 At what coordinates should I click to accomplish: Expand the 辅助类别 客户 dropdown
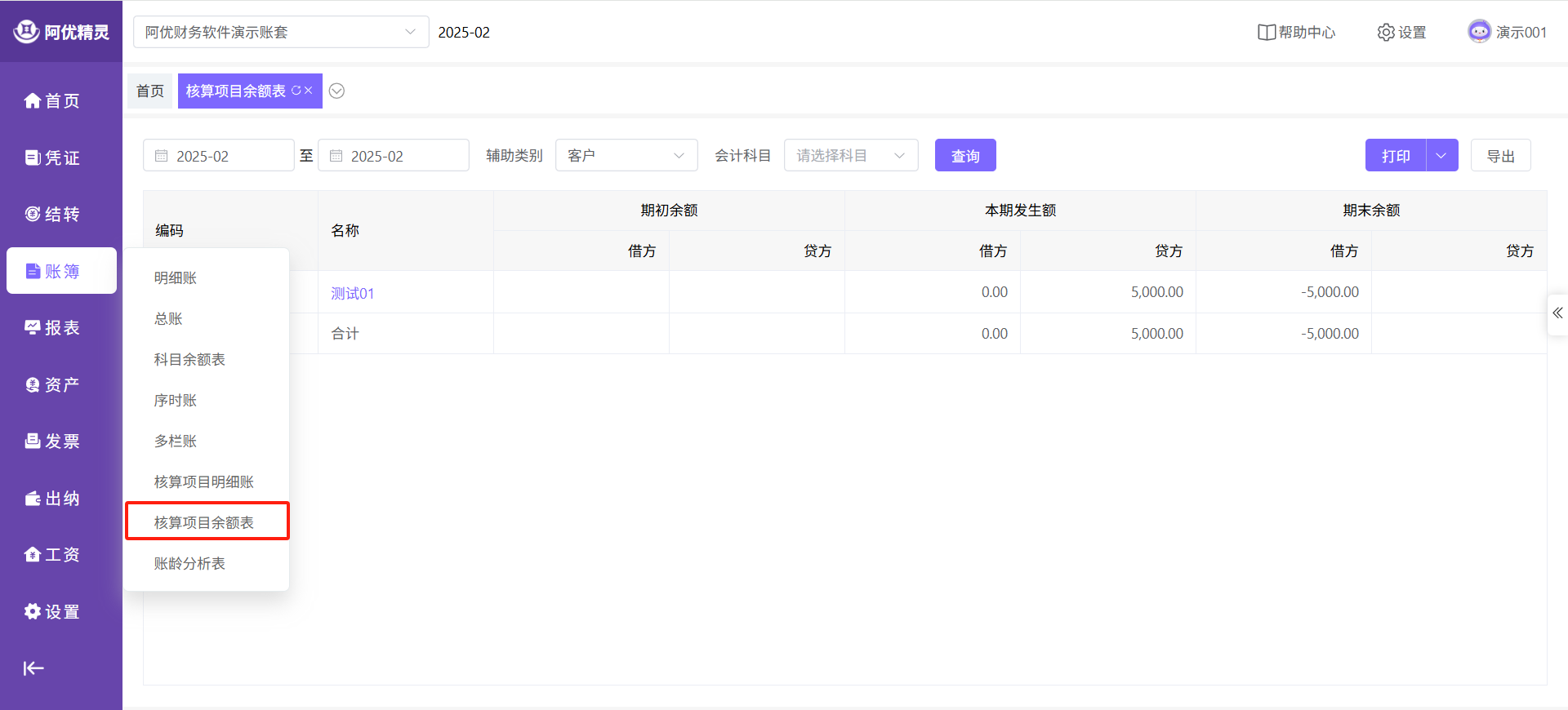click(626, 155)
